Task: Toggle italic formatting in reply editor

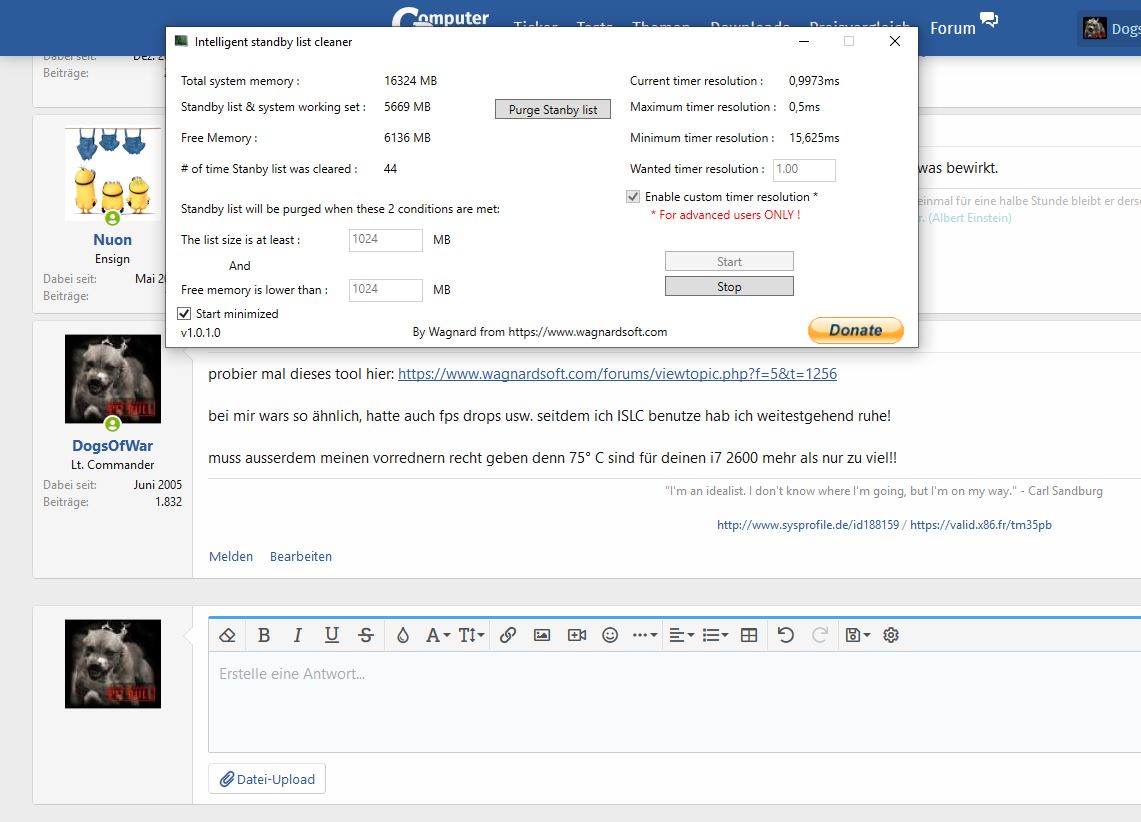Action: tap(298, 635)
